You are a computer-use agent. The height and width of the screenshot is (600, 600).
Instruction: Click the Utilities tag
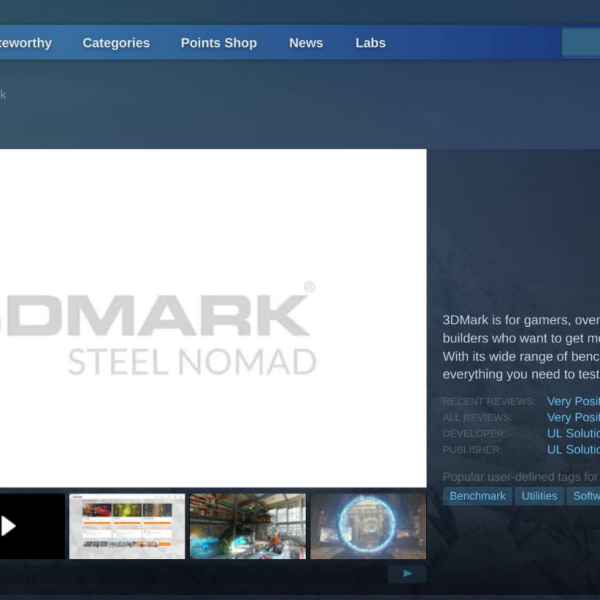click(539, 496)
